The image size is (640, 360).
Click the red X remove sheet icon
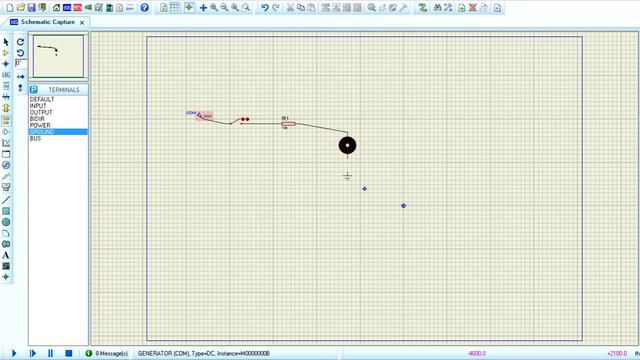tap(473, 7)
